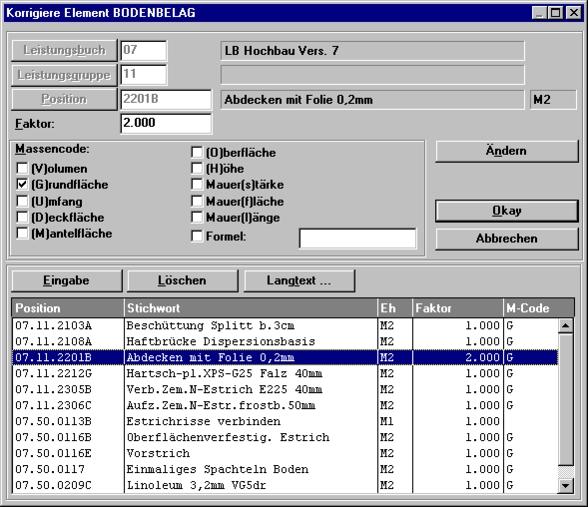Select row Linoleum 3,2mm VG5dr
Image resolution: width=588 pixels, height=507 pixels.
point(285,485)
